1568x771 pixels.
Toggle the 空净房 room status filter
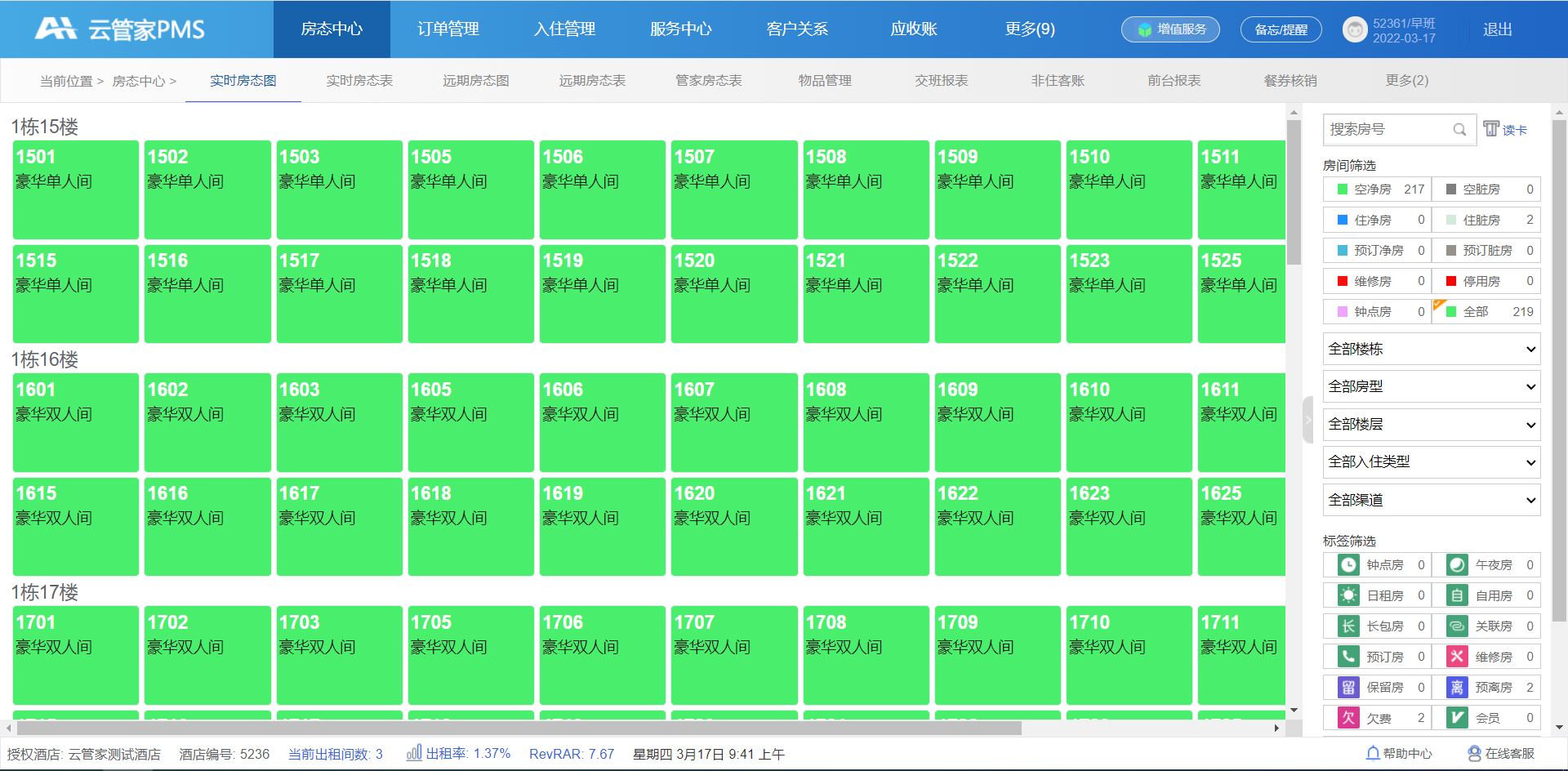1376,189
